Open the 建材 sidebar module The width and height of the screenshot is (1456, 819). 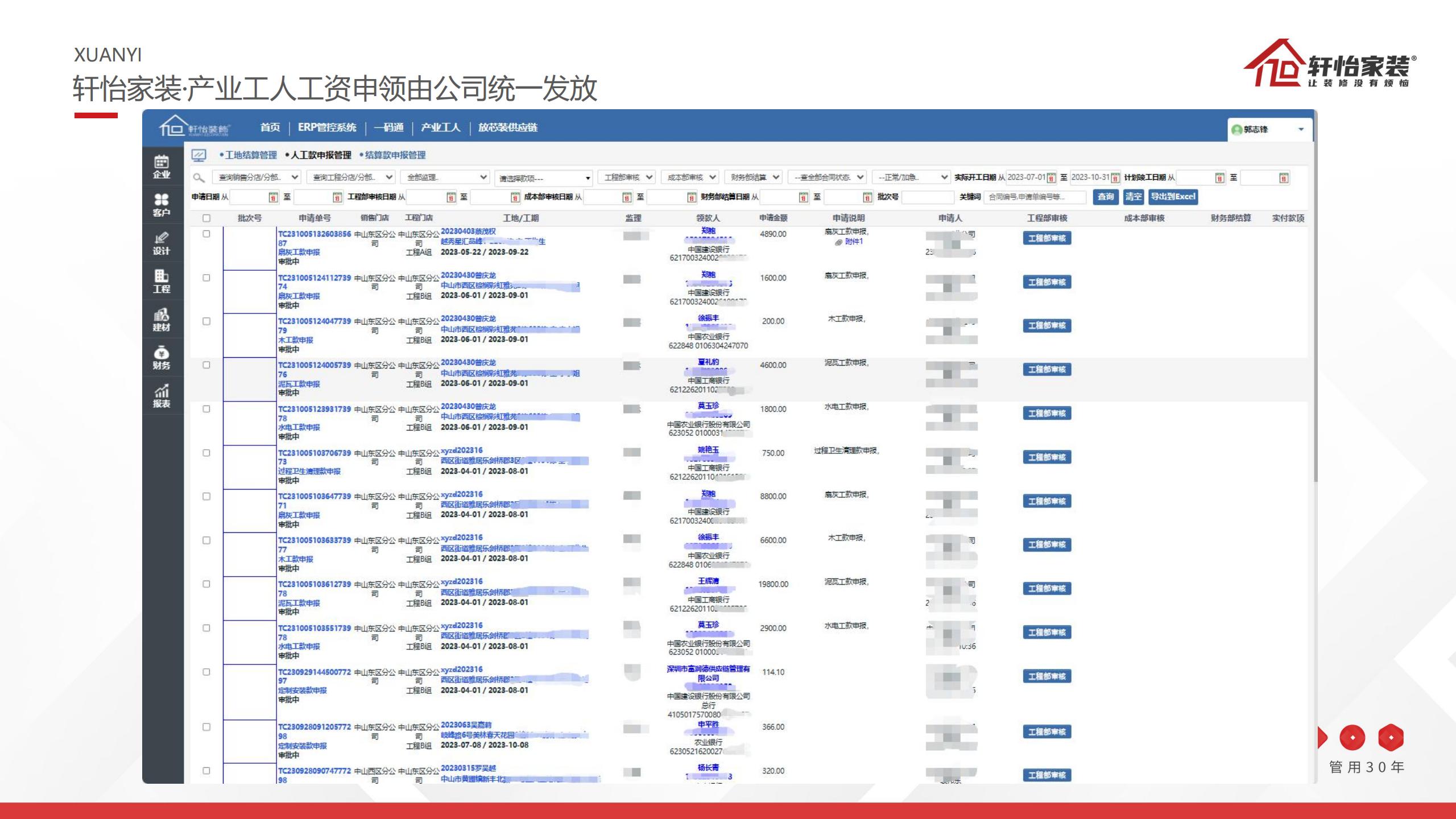162,319
